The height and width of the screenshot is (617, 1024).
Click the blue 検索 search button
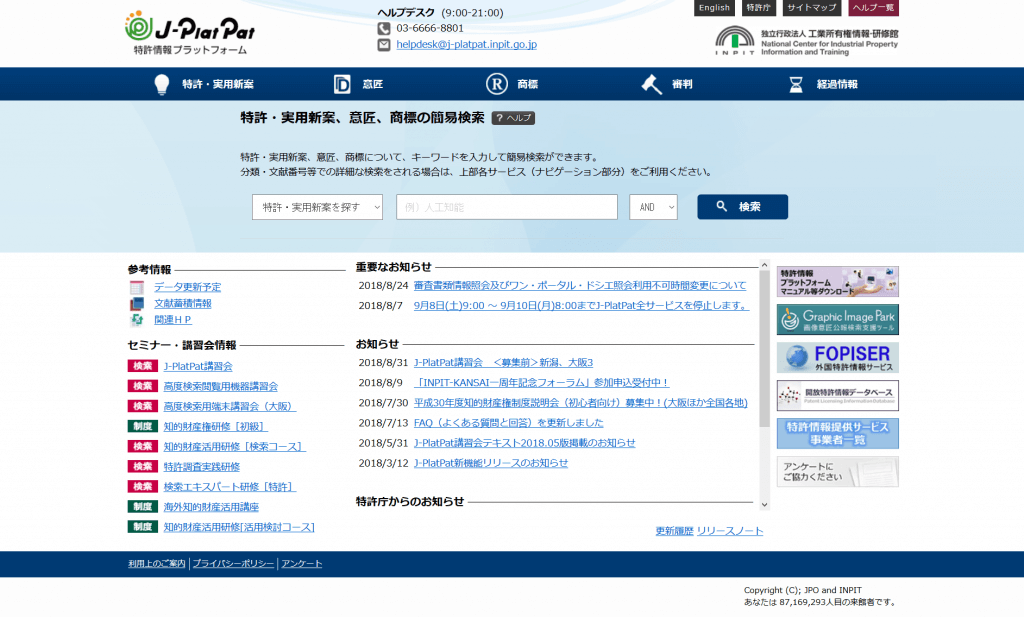743,207
